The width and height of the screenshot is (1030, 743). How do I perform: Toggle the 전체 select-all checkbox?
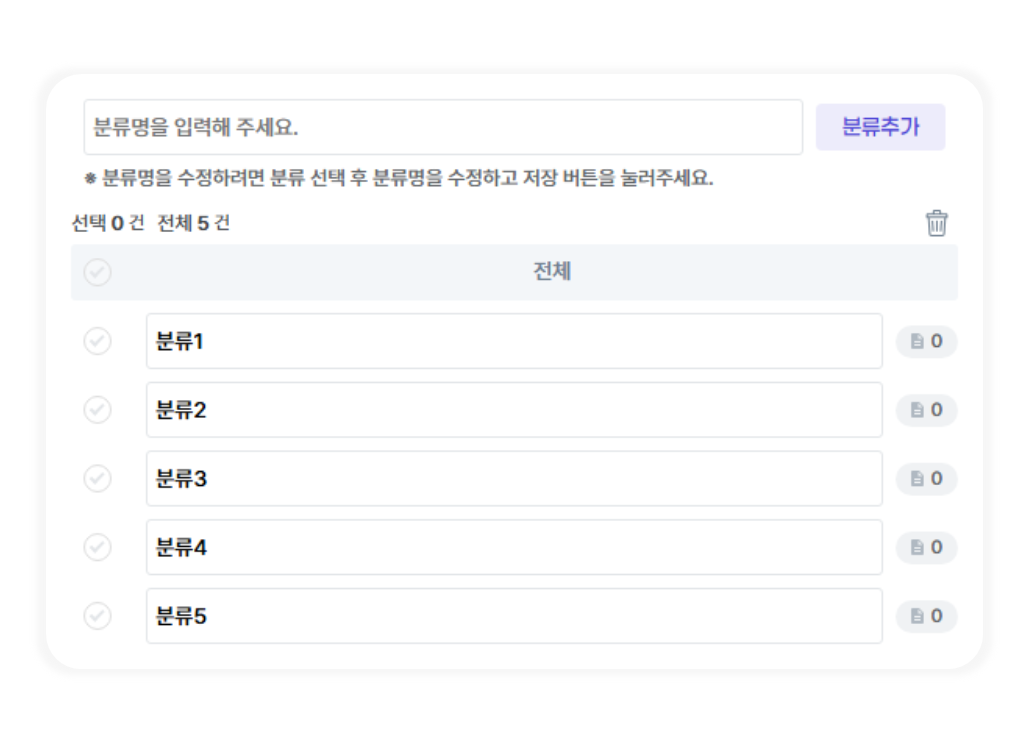pyautogui.click(x=98, y=272)
